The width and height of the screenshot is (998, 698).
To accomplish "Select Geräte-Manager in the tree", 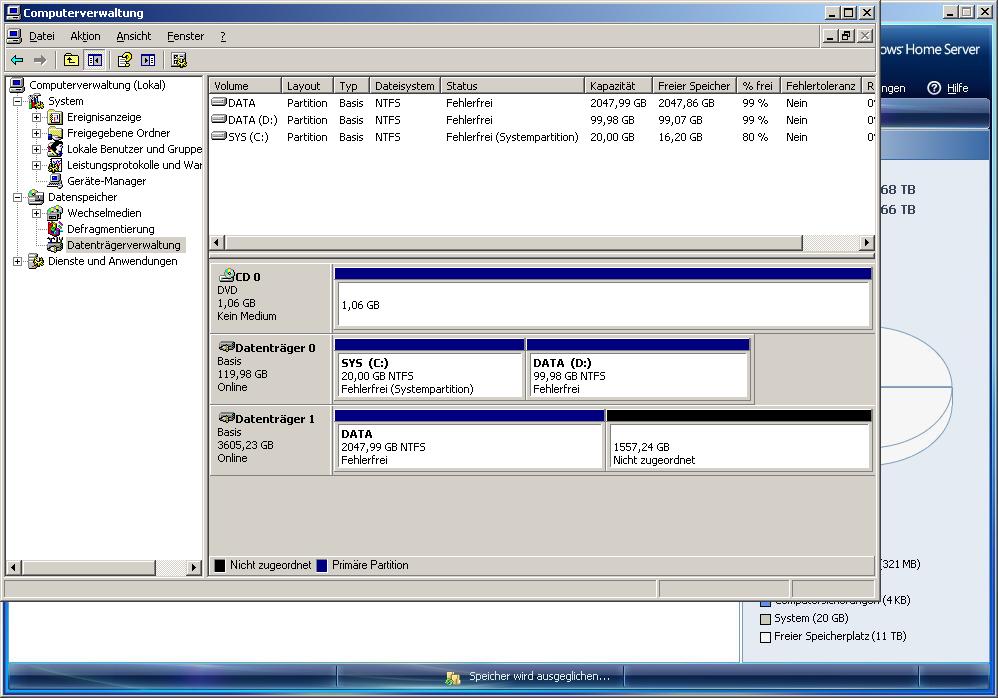I will (x=106, y=181).
